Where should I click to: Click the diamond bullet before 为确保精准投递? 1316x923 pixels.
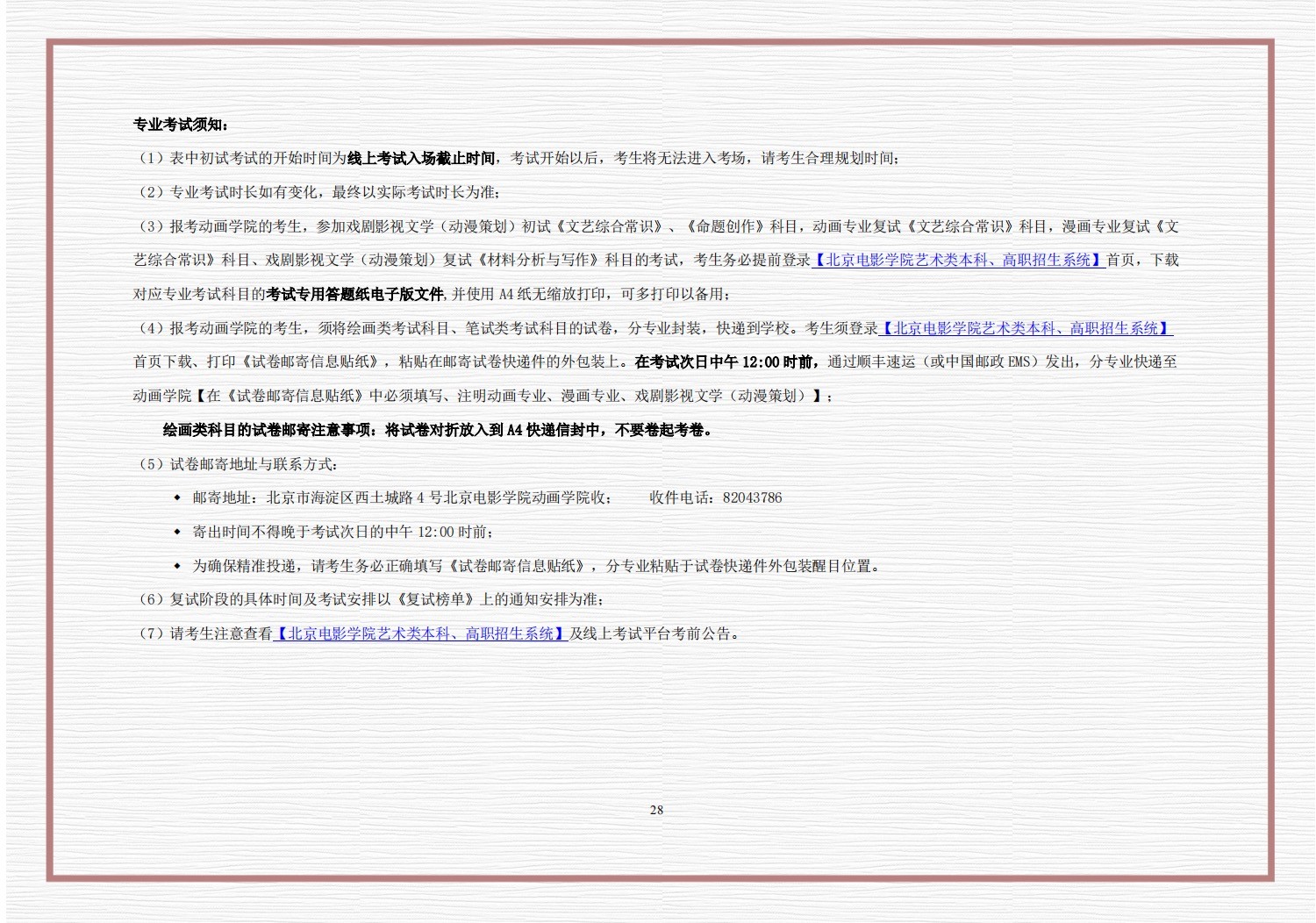coord(177,566)
